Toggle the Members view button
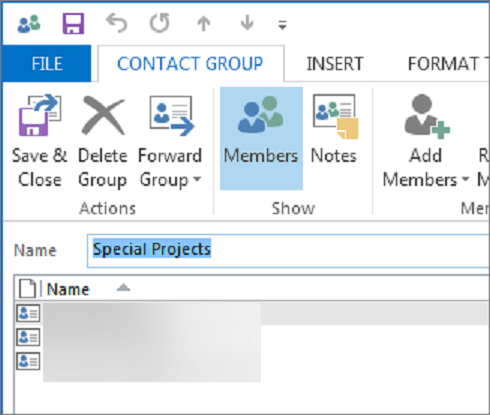 click(261, 138)
